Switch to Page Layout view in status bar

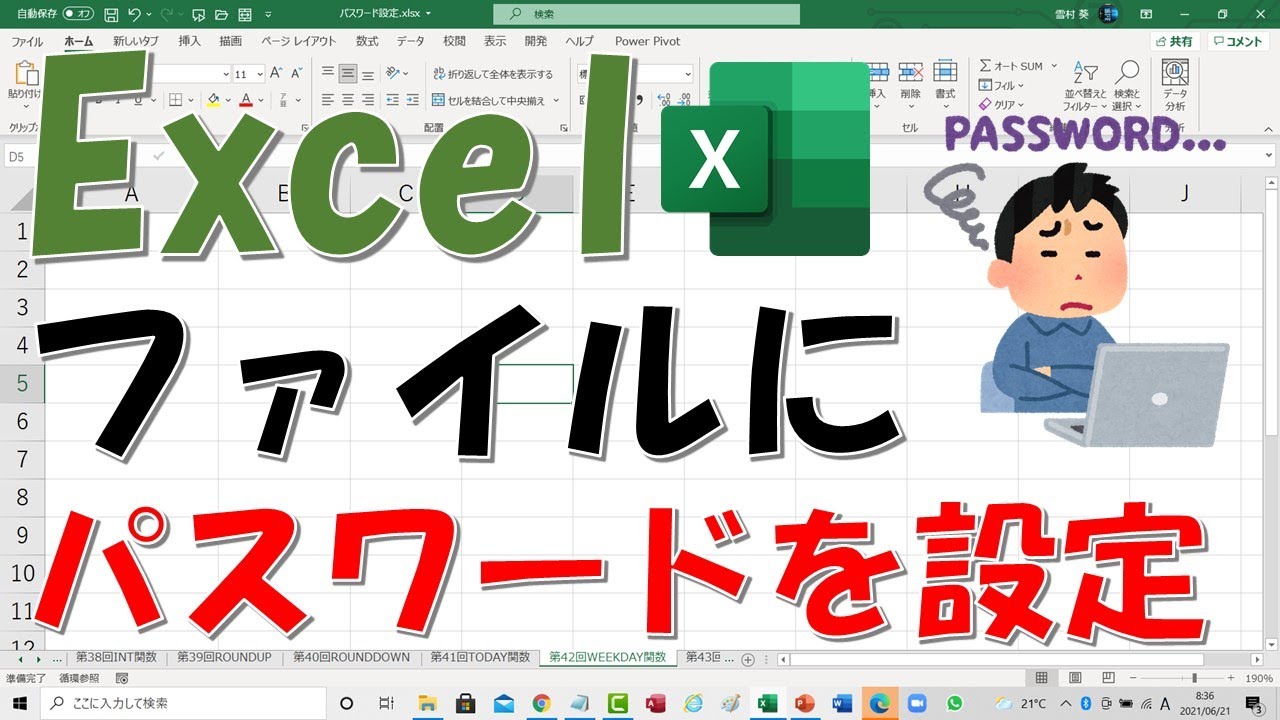pyautogui.click(x=1075, y=678)
